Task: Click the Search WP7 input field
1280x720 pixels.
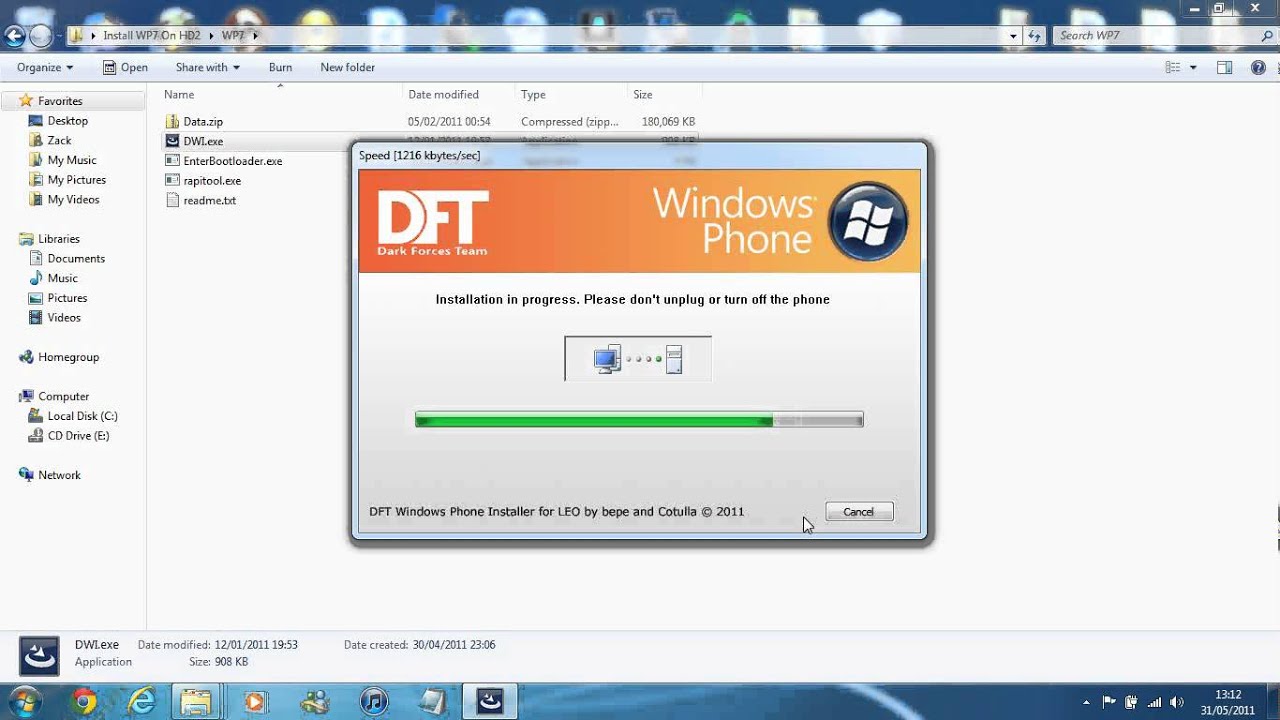Action: click(x=1155, y=35)
